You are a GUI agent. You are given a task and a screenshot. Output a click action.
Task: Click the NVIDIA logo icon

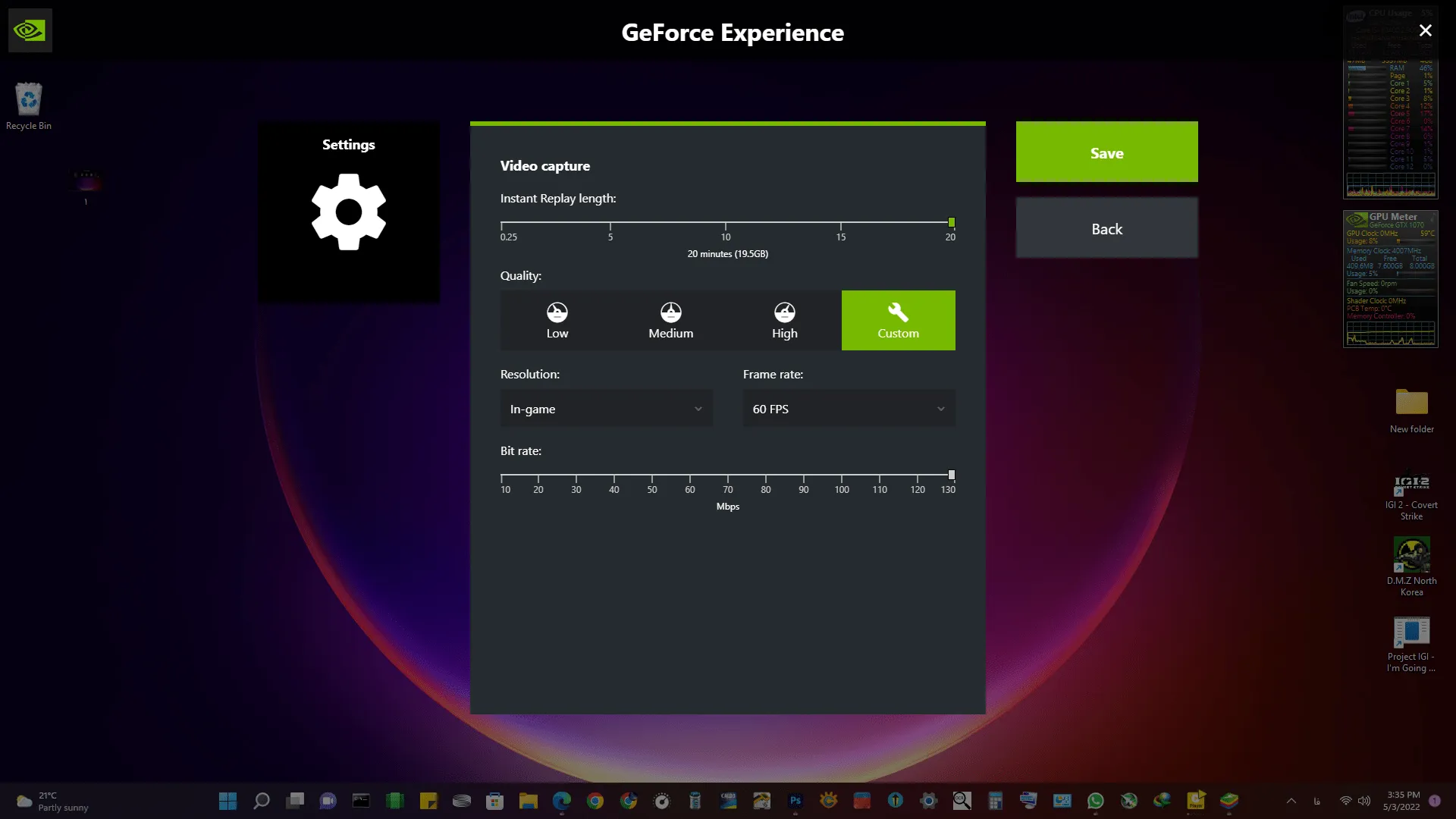click(x=30, y=30)
